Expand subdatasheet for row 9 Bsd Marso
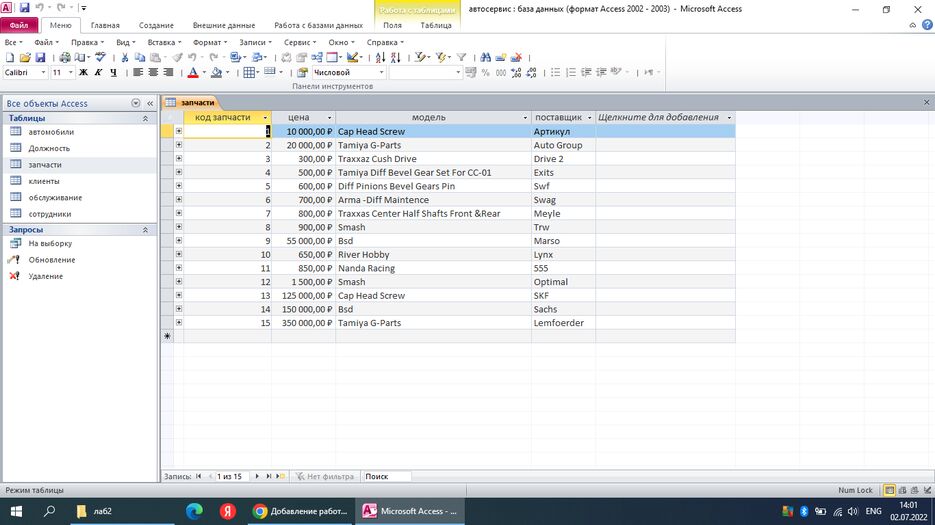 (178, 240)
